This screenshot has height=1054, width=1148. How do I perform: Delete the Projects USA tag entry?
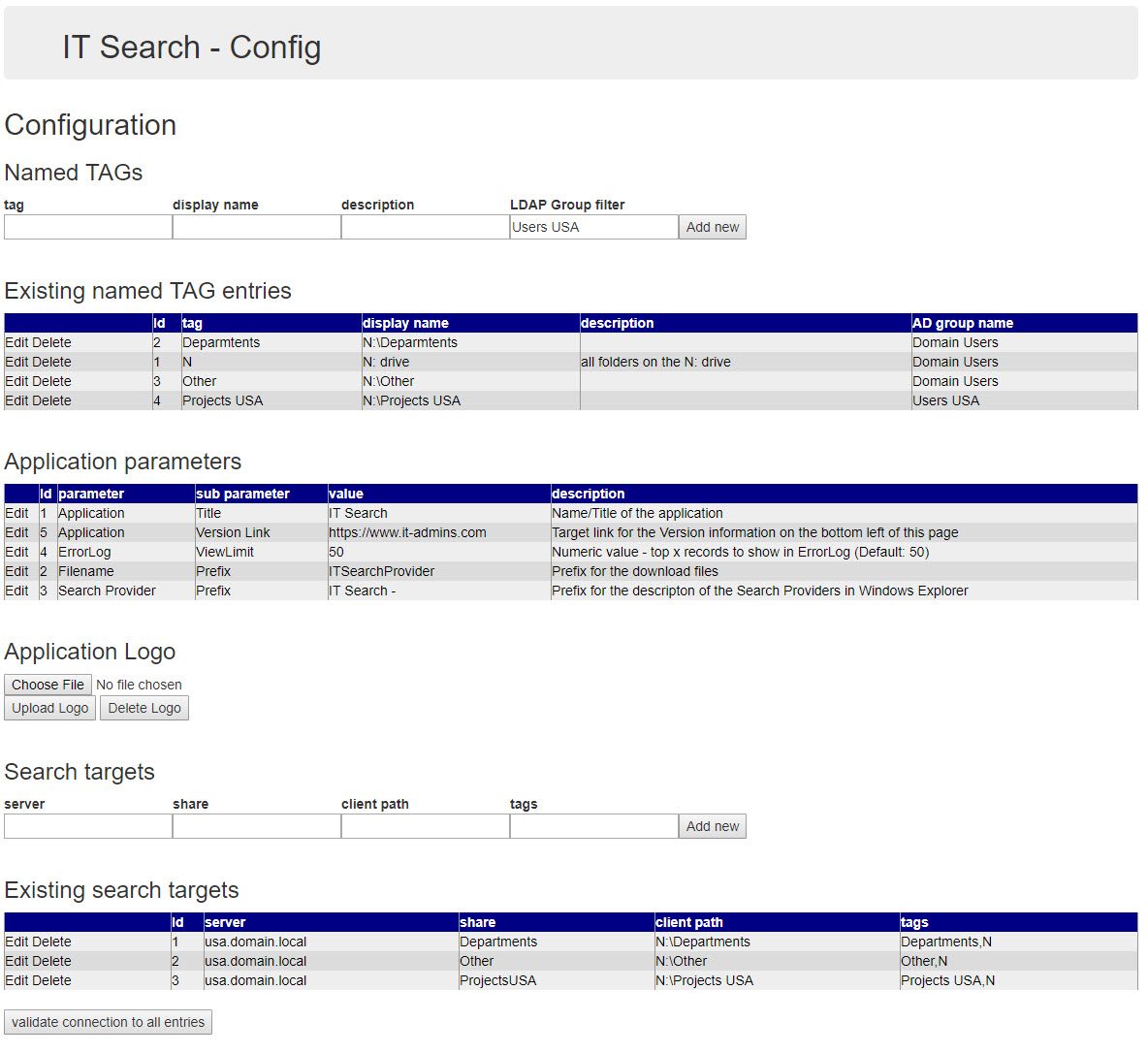tap(53, 400)
